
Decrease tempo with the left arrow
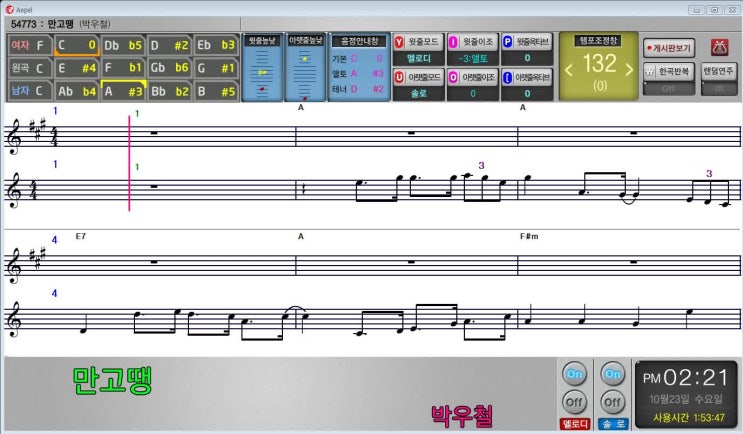(x=571, y=68)
